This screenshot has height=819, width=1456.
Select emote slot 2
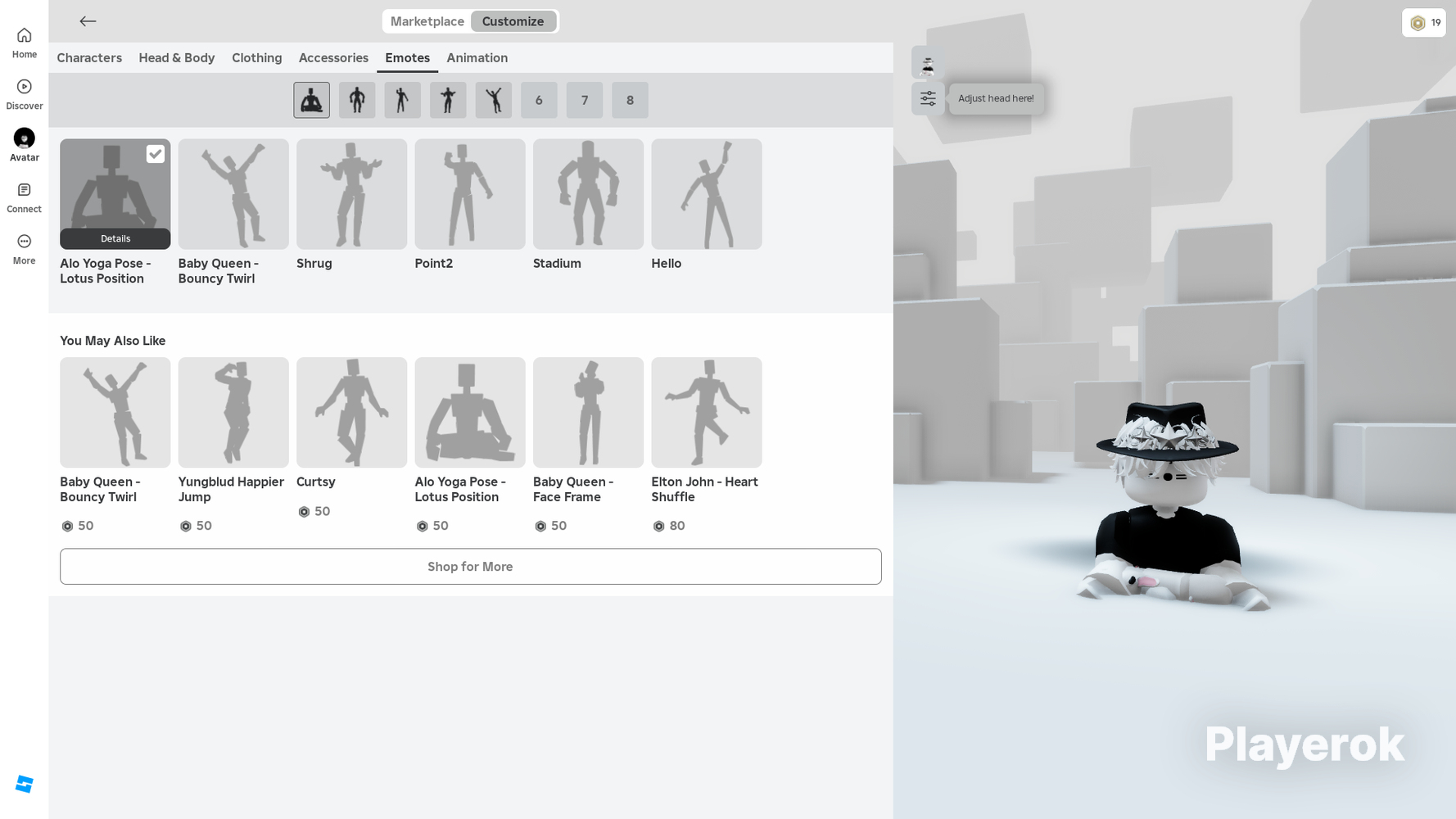click(357, 100)
